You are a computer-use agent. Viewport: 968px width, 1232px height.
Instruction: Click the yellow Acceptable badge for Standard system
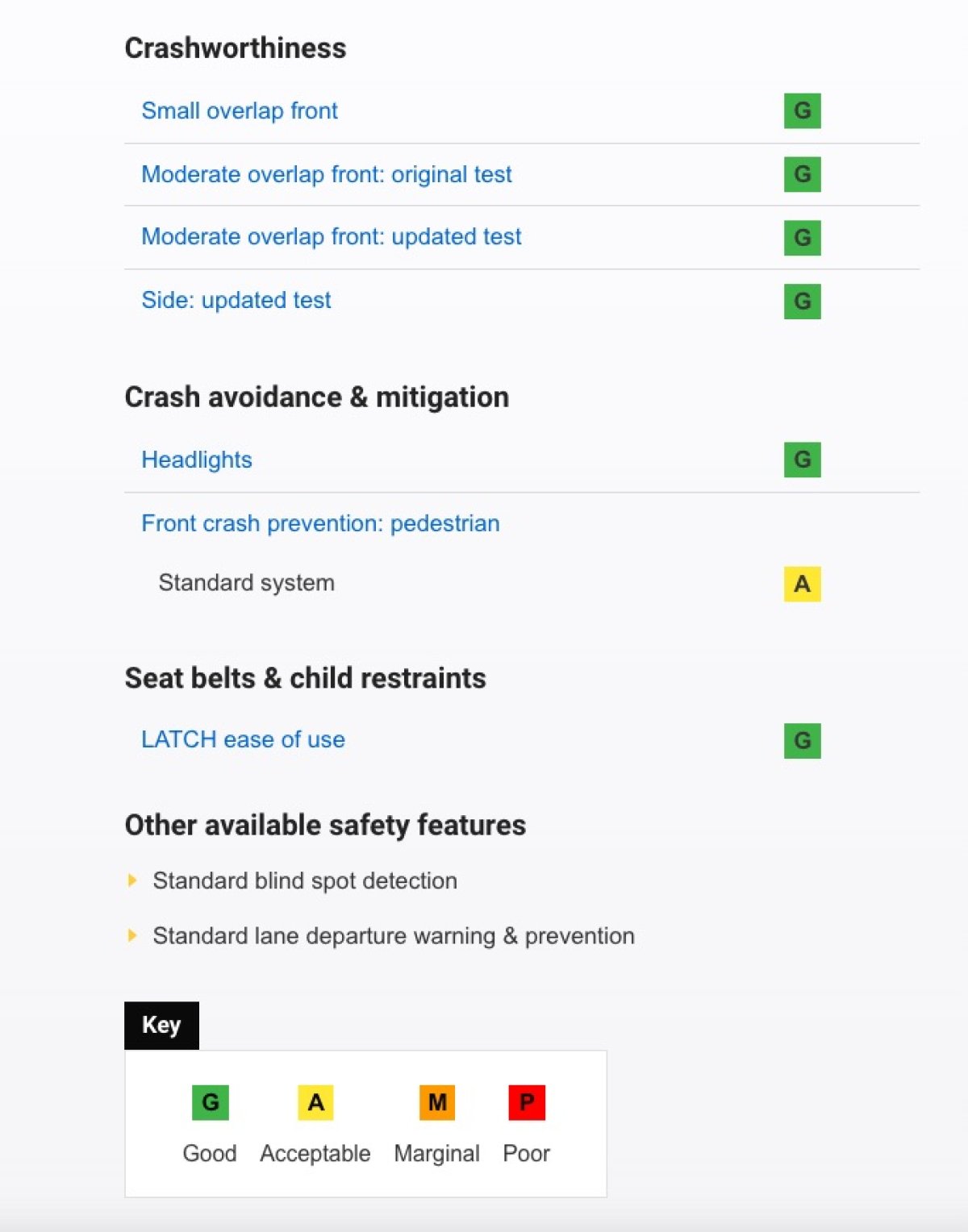(802, 584)
